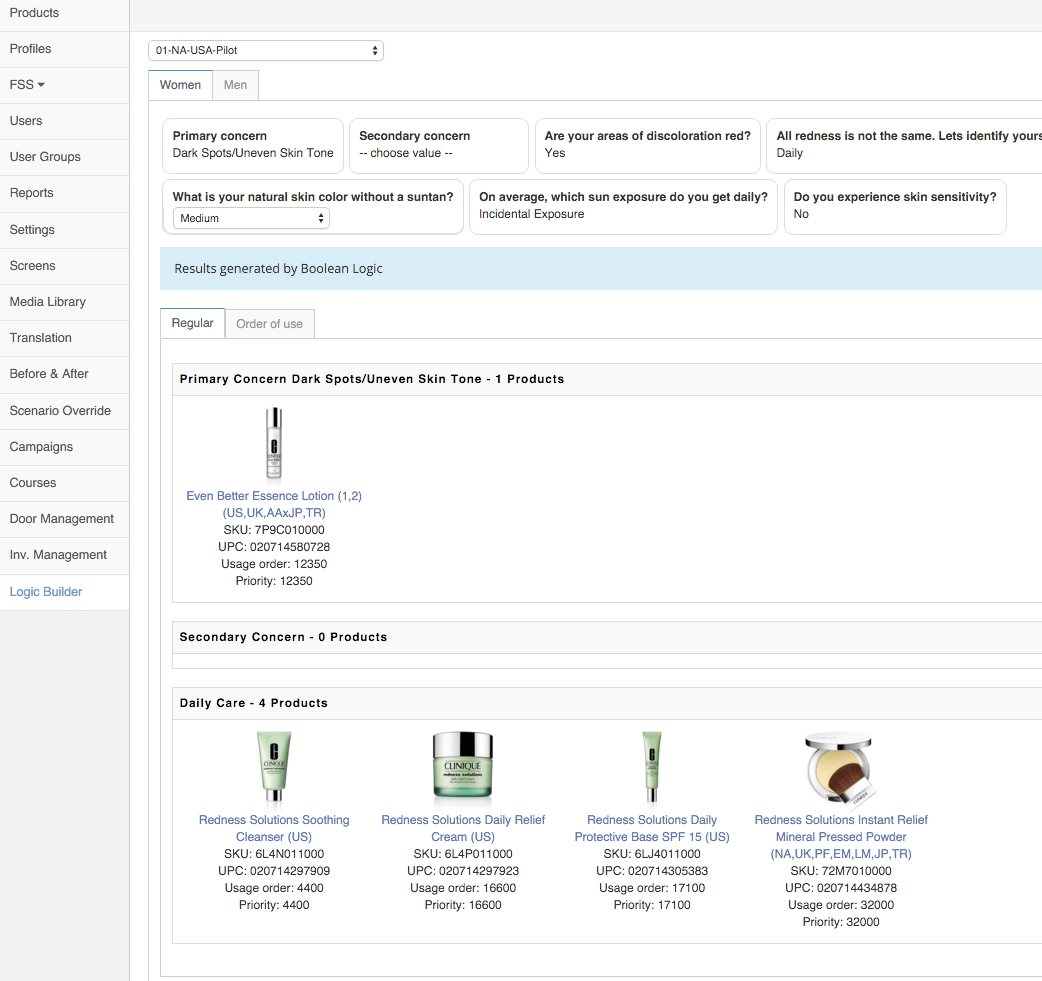This screenshot has width=1042, height=981.
Task: Switch to the Women tab
Action: 180,84
